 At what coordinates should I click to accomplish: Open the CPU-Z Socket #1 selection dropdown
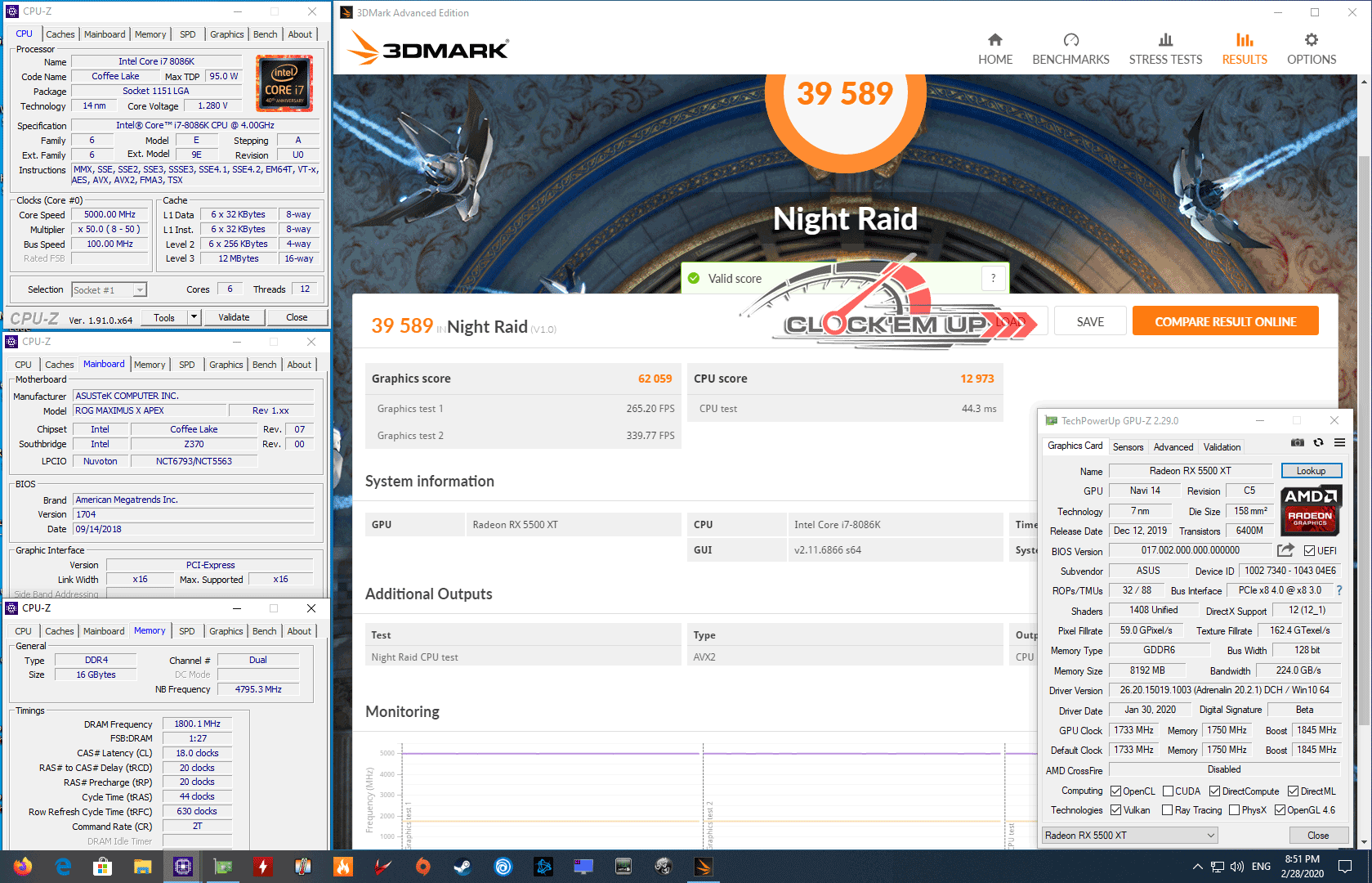coord(140,290)
